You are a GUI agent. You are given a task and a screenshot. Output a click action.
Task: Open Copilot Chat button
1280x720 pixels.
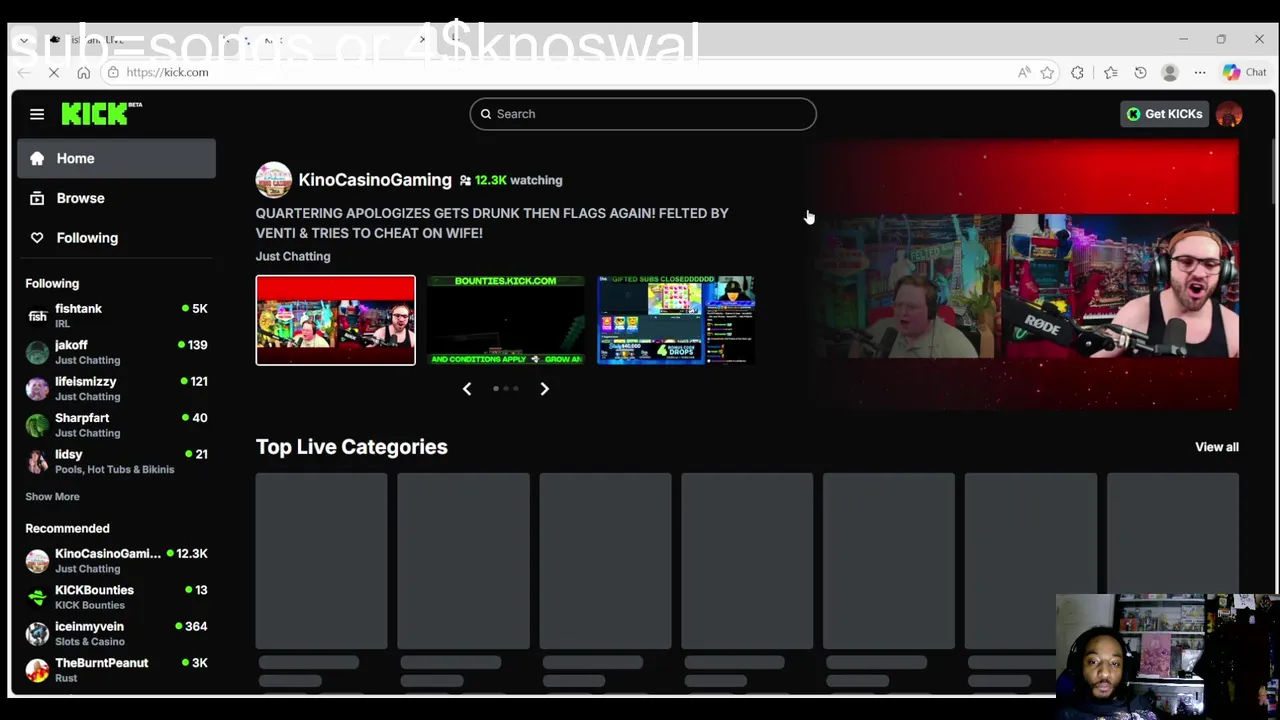[x=1245, y=72]
